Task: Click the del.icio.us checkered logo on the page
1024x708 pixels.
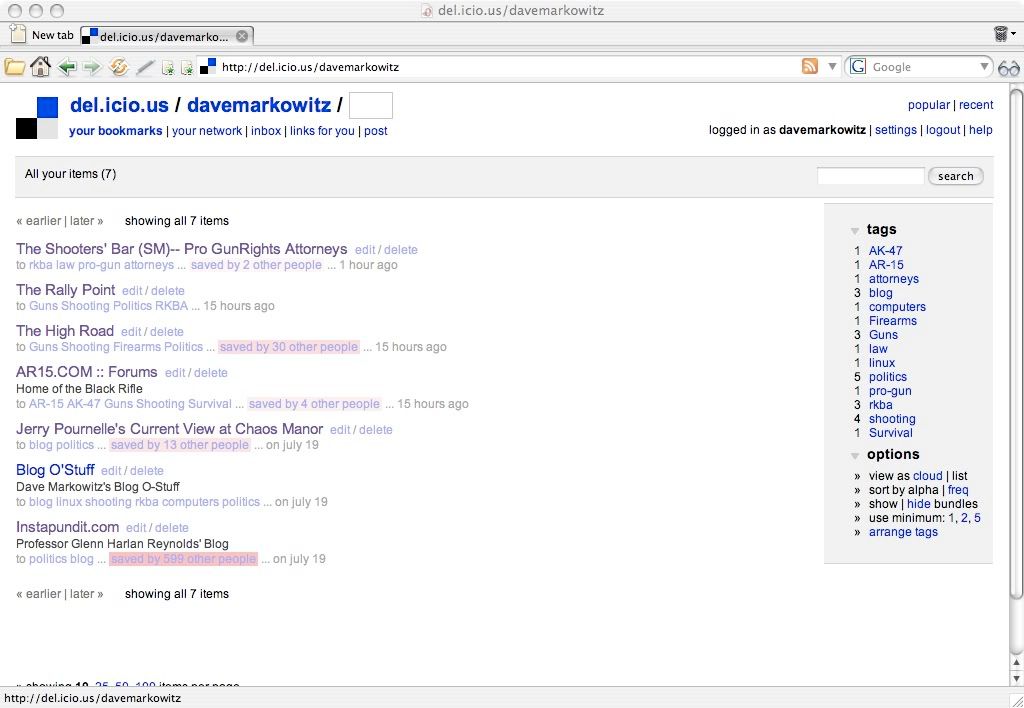Action: pos(37,118)
